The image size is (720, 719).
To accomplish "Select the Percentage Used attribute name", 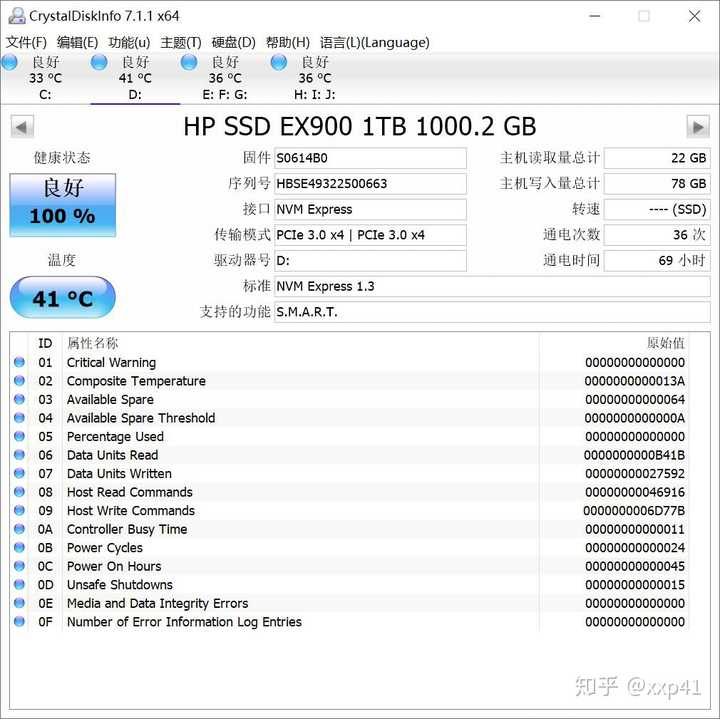I will (115, 437).
